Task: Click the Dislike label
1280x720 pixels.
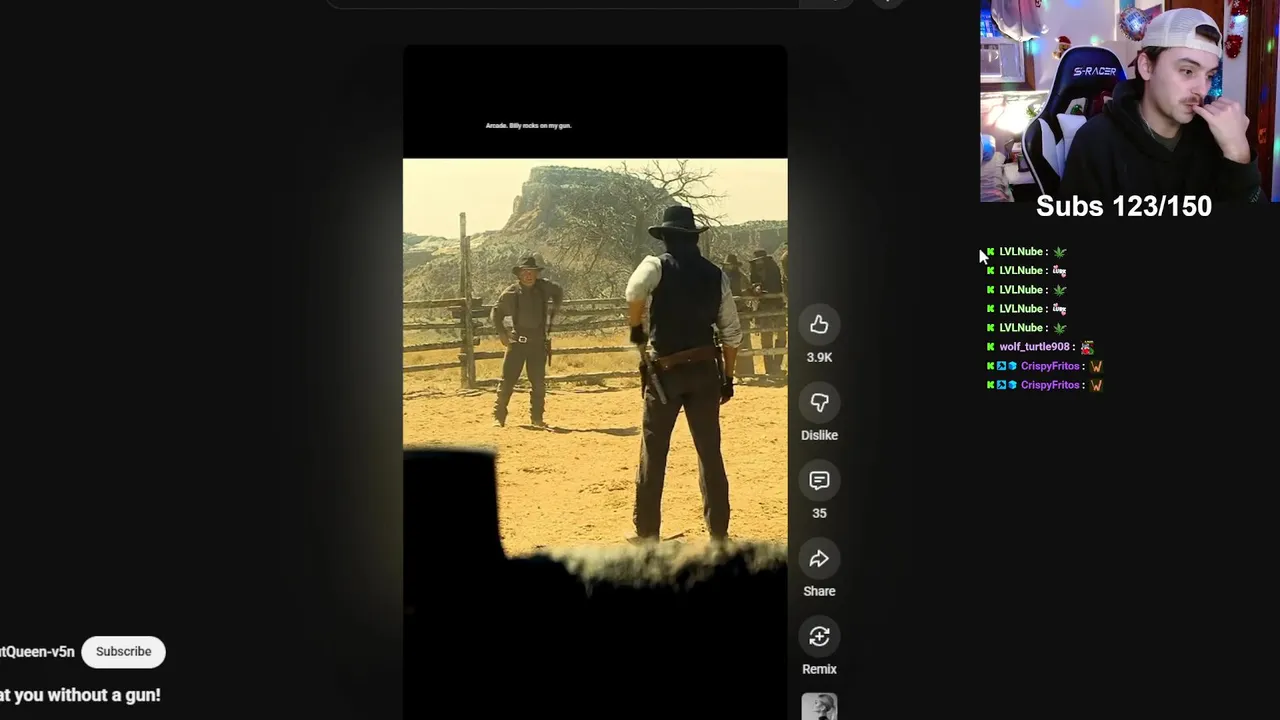Action: (x=819, y=435)
